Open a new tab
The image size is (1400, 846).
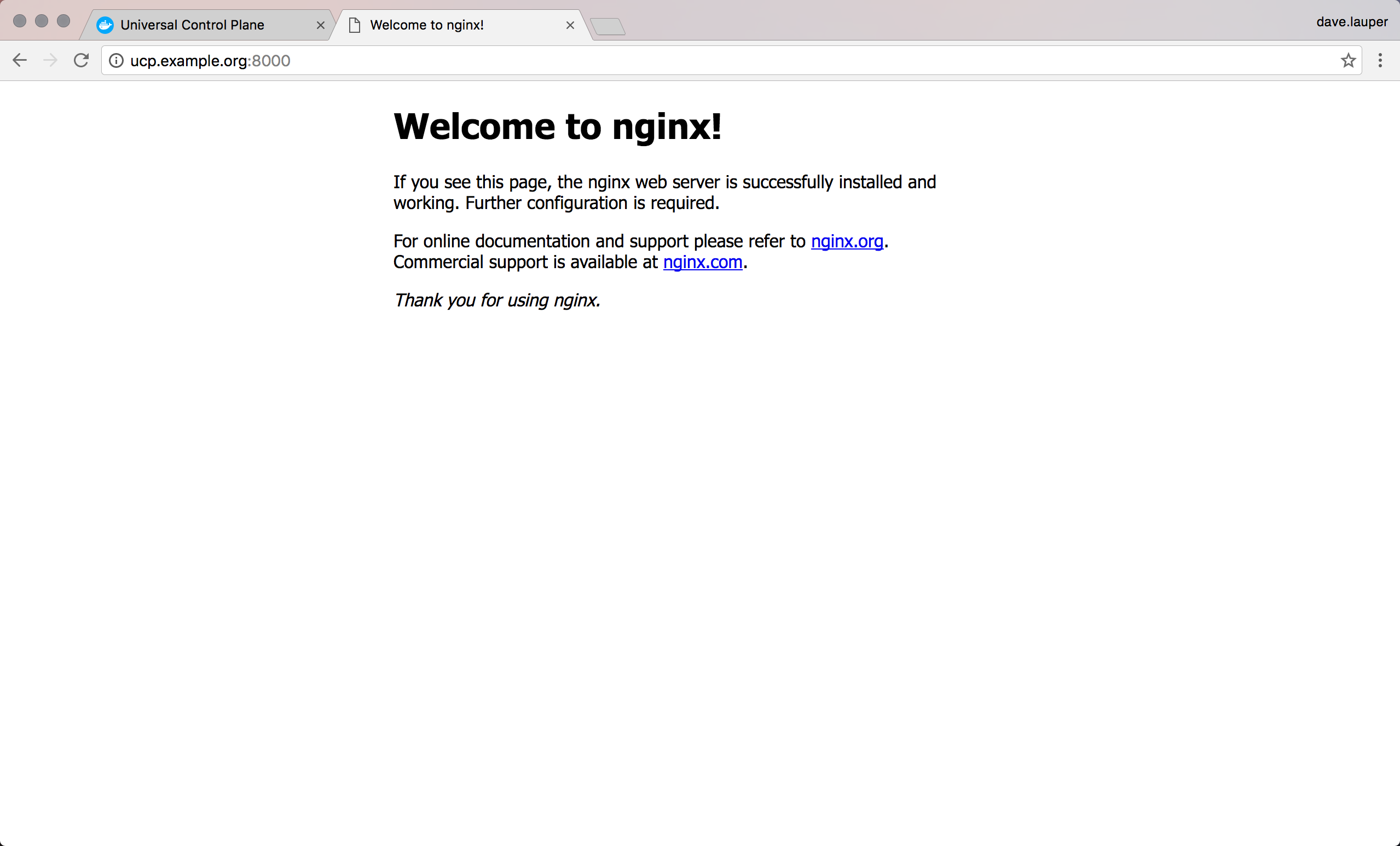pyautogui.click(x=608, y=26)
